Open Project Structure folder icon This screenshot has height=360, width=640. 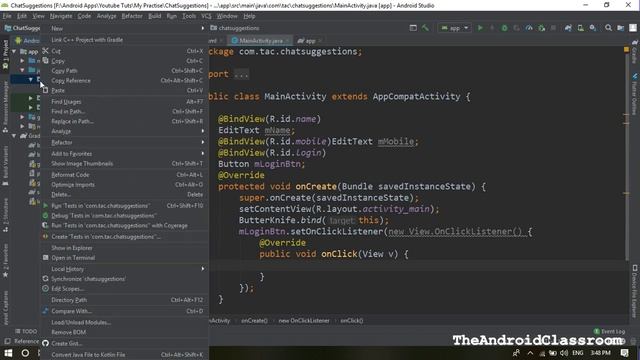point(620,28)
